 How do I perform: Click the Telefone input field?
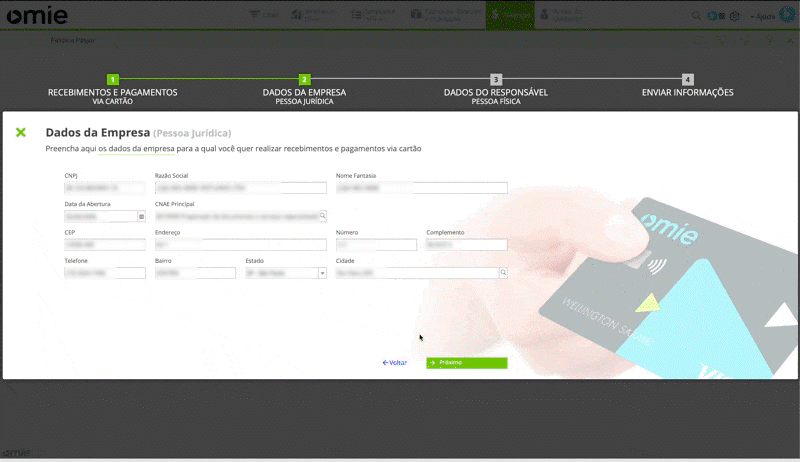[x=105, y=272]
